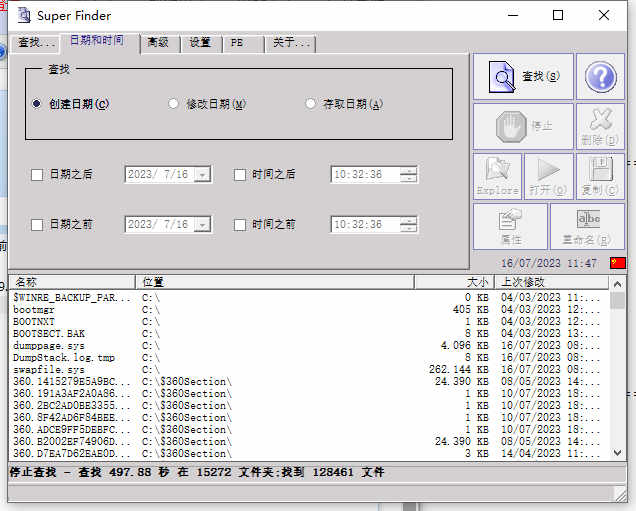Click the results list scroll up arrow

618,284
